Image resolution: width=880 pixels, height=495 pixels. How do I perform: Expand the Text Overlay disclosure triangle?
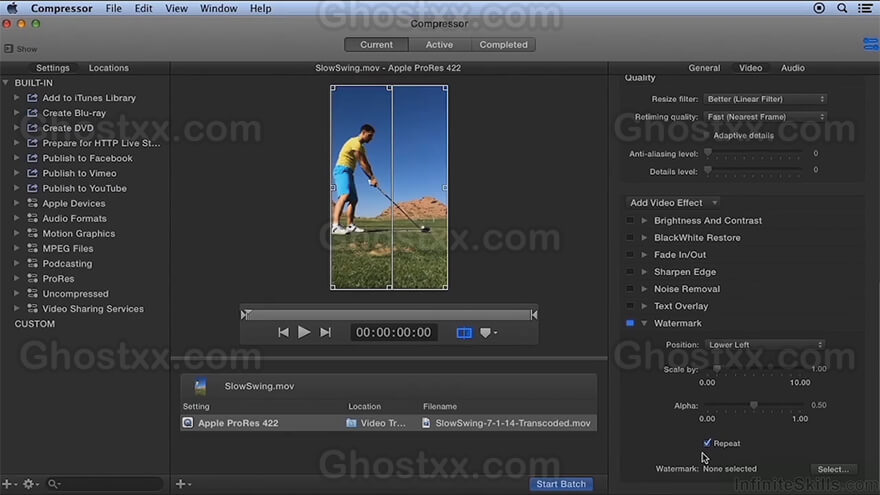point(644,306)
